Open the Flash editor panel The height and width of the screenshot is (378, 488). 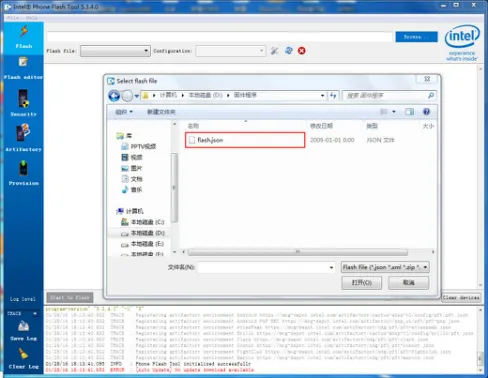click(x=24, y=68)
